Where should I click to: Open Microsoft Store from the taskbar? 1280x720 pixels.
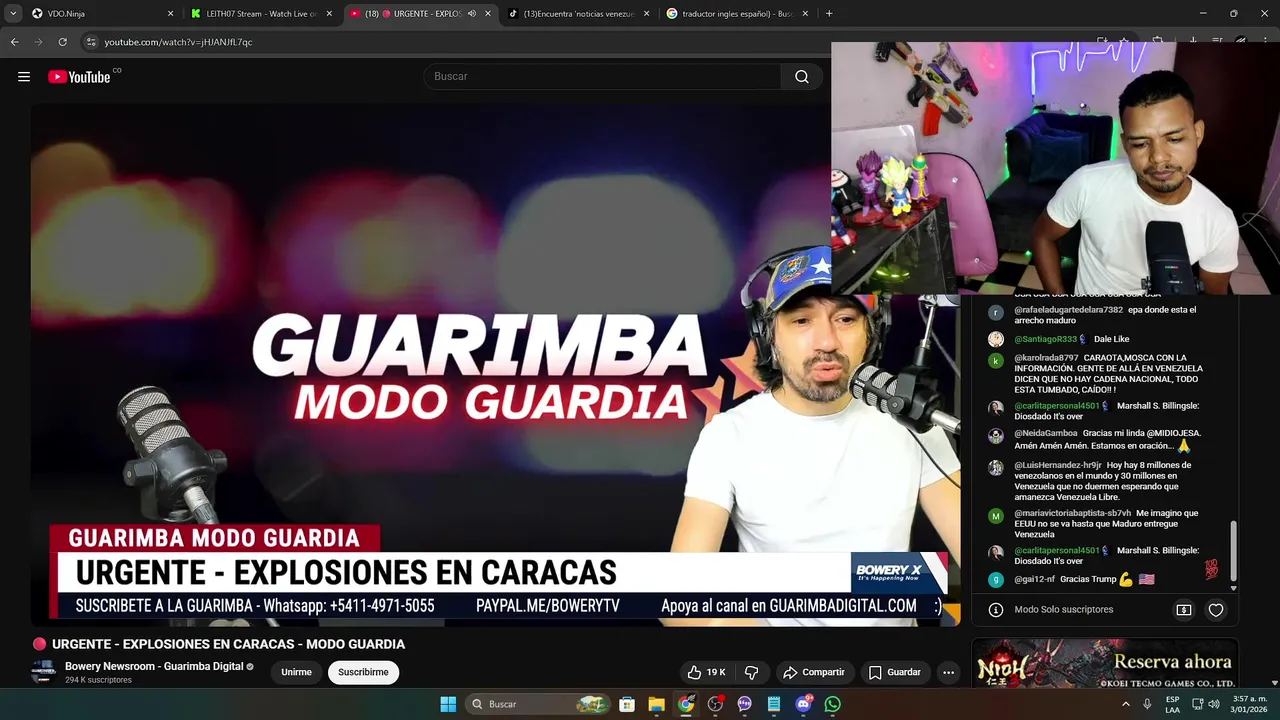pos(627,704)
